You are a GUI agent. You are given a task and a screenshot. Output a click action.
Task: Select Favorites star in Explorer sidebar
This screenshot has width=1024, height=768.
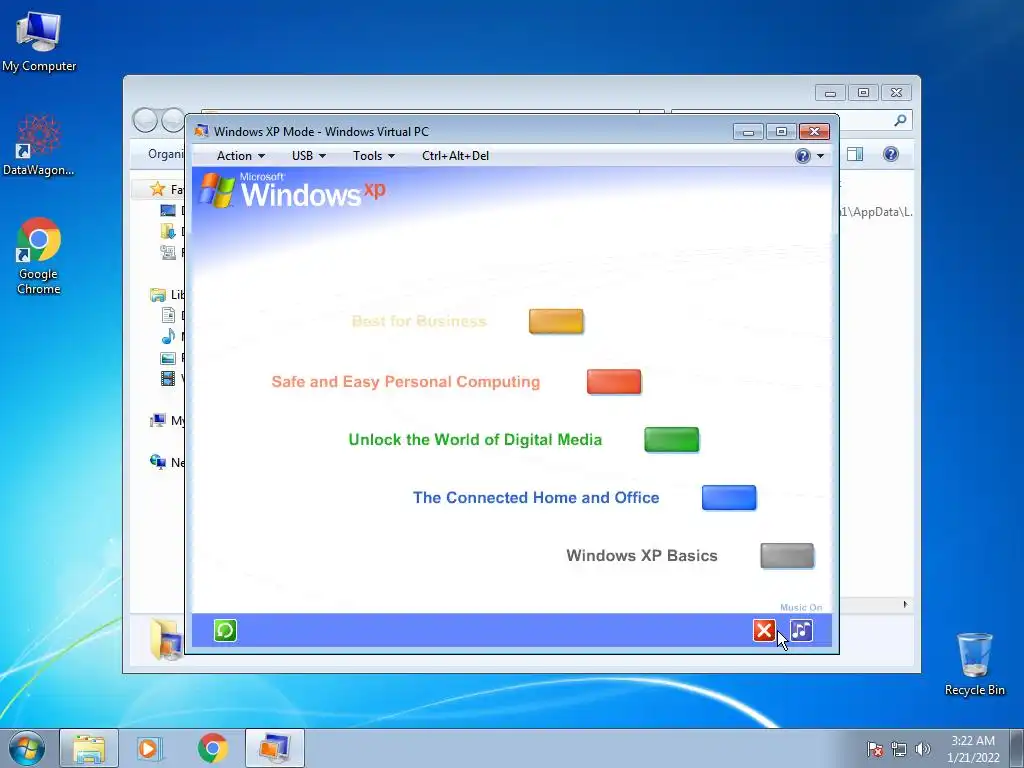[157, 189]
